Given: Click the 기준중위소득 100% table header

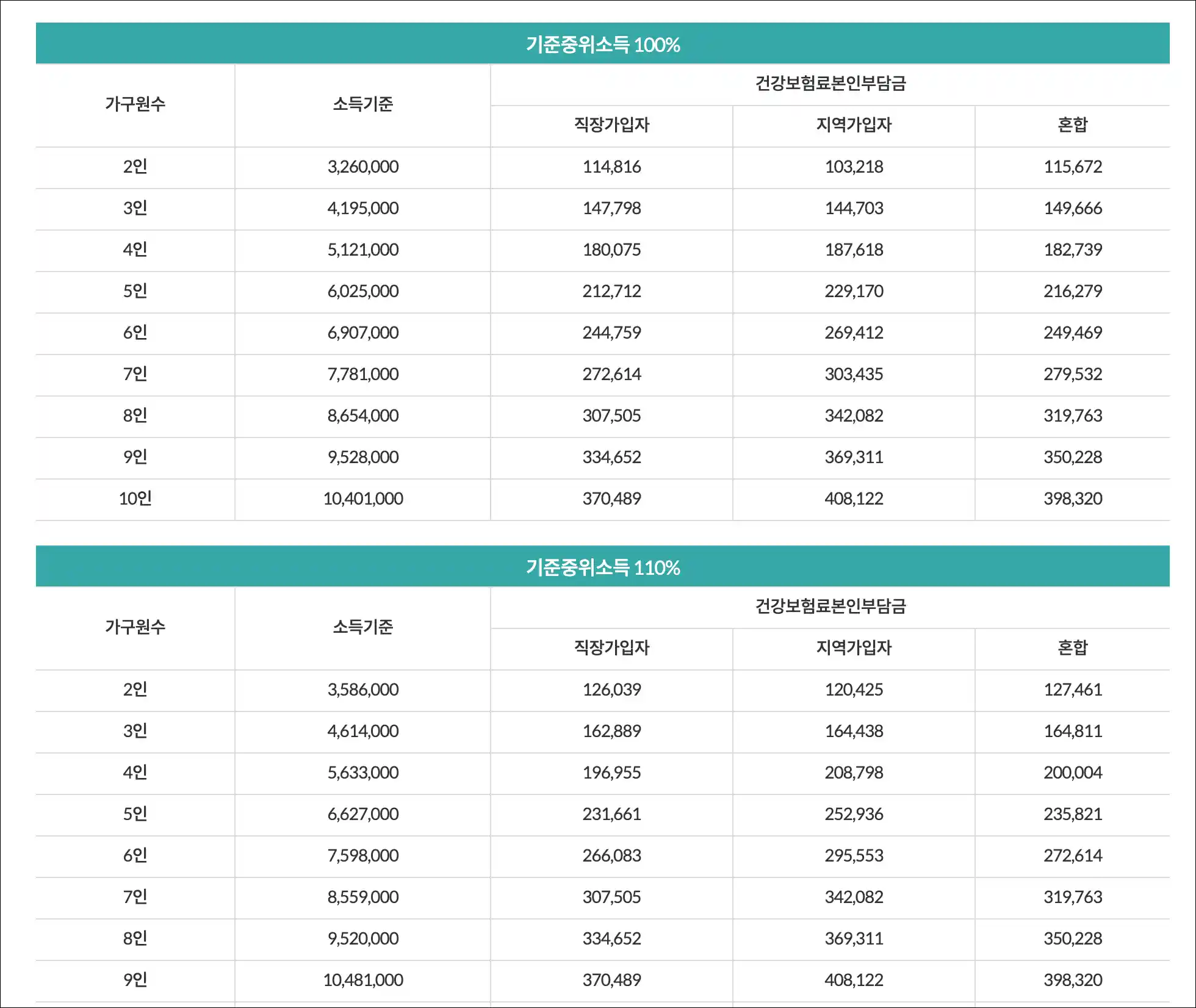Looking at the screenshot, I should click(602, 44).
